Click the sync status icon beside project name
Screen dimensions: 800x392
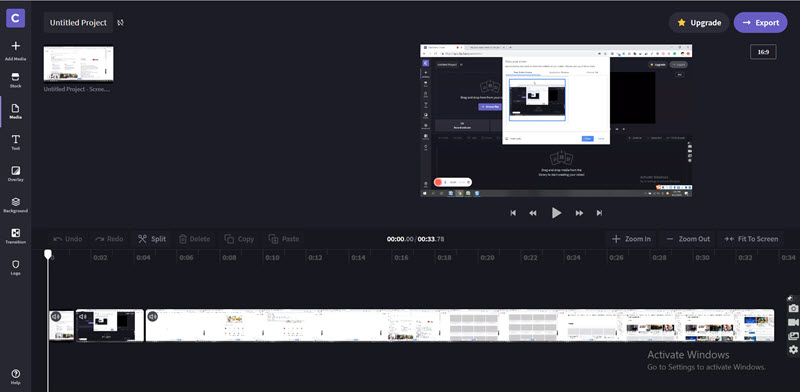[120, 22]
